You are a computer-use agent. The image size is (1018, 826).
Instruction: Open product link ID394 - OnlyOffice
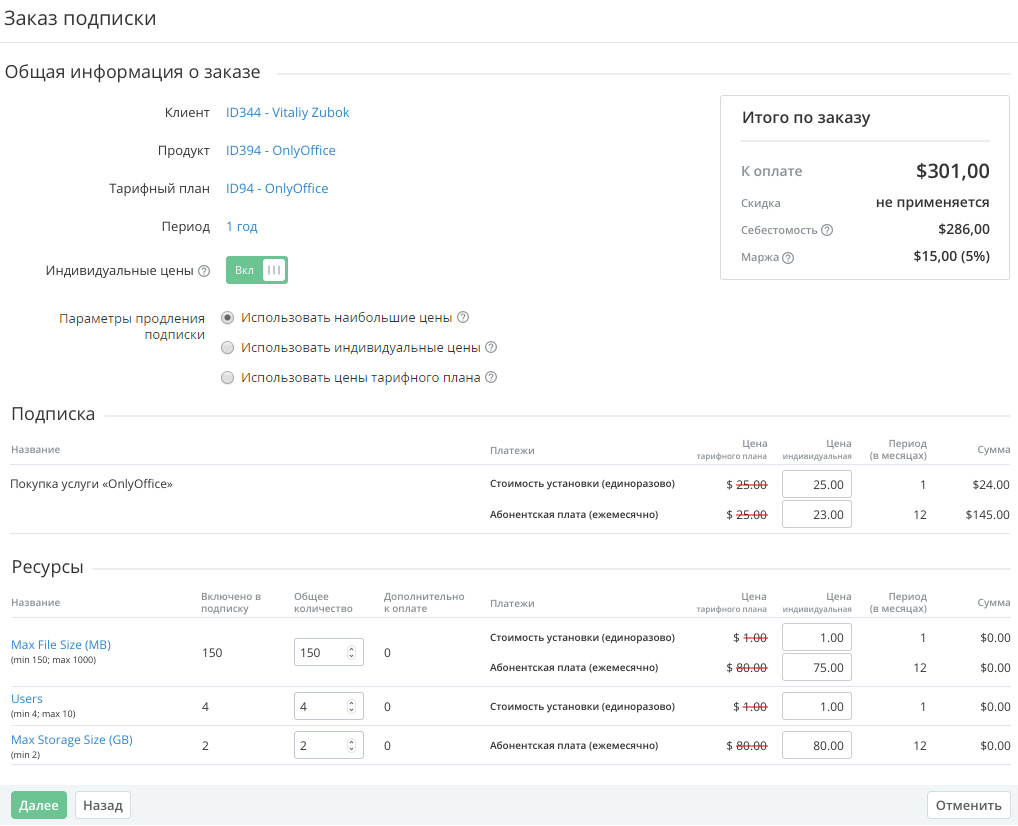[281, 151]
